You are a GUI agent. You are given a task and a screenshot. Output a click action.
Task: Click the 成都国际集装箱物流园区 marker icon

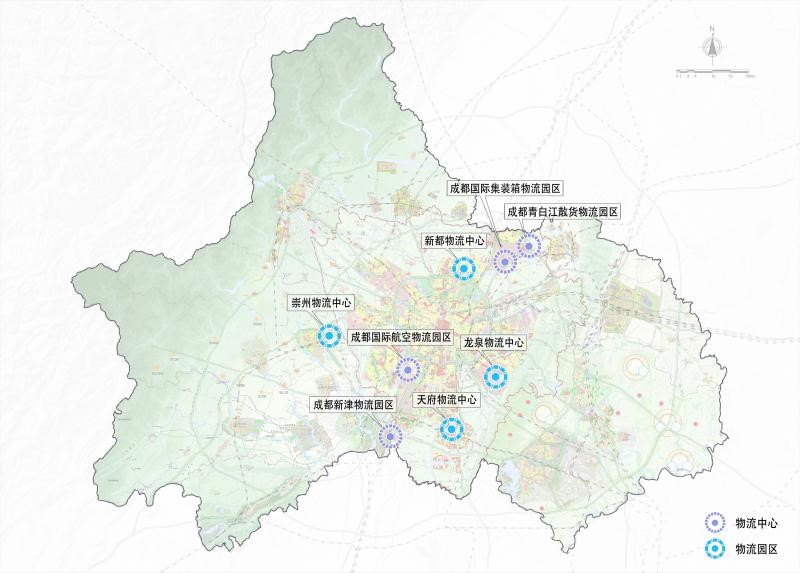[x=505, y=262]
